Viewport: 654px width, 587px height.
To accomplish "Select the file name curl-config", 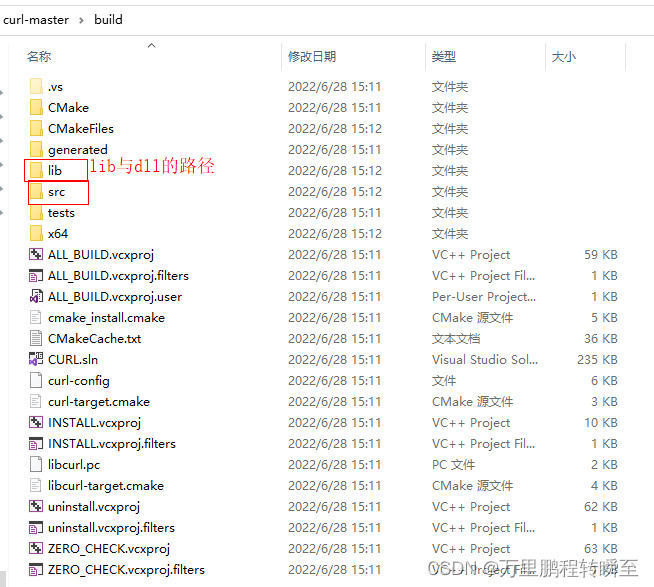I will (x=79, y=380).
